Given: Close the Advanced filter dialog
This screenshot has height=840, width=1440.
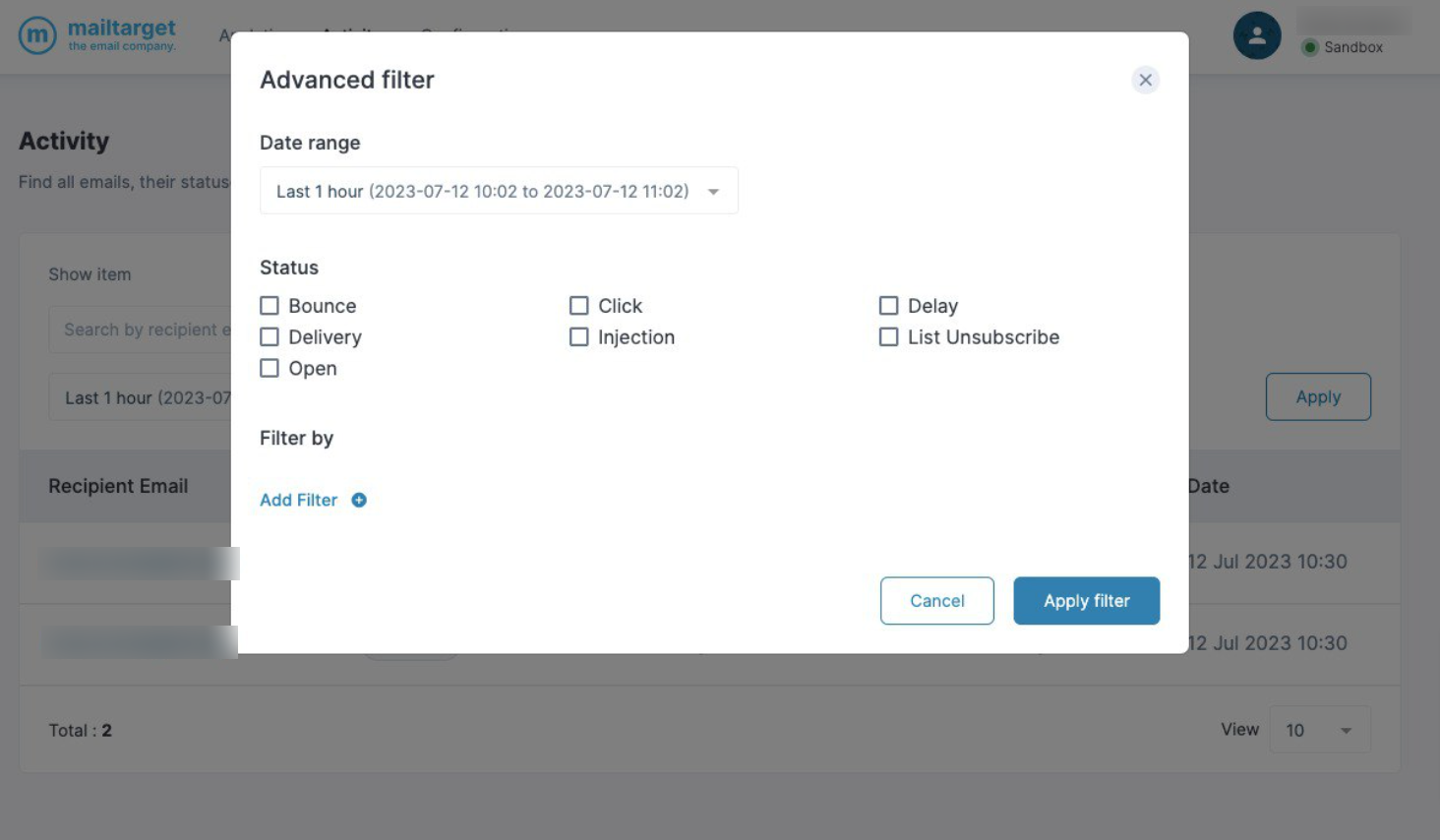Looking at the screenshot, I should point(1145,80).
